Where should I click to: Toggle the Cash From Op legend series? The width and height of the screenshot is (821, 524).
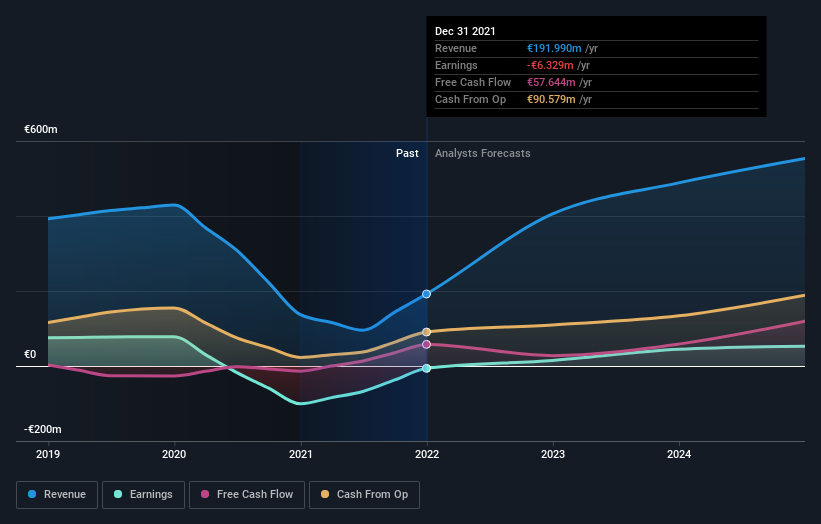click(x=364, y=495)
